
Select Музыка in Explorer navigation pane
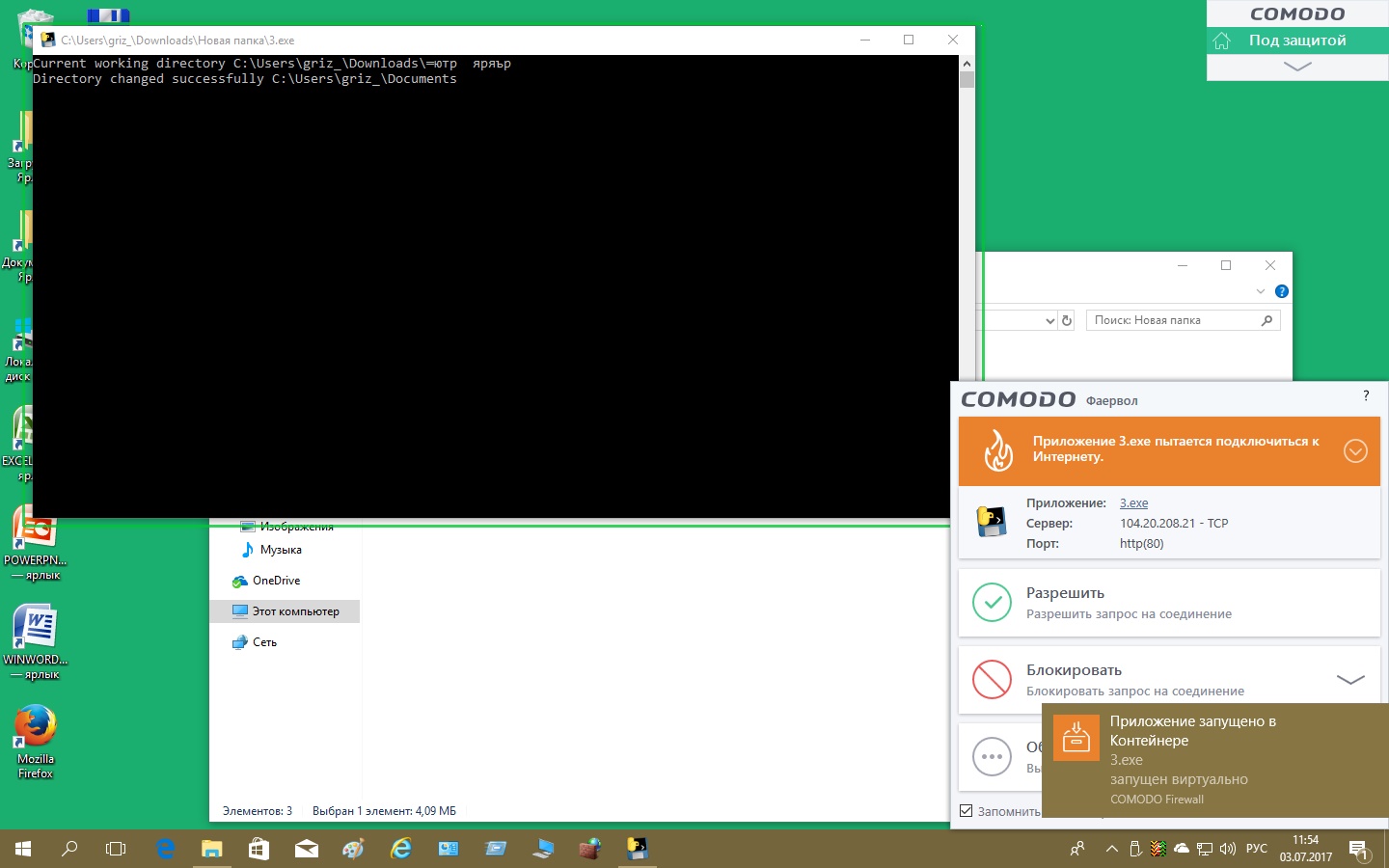281,550
